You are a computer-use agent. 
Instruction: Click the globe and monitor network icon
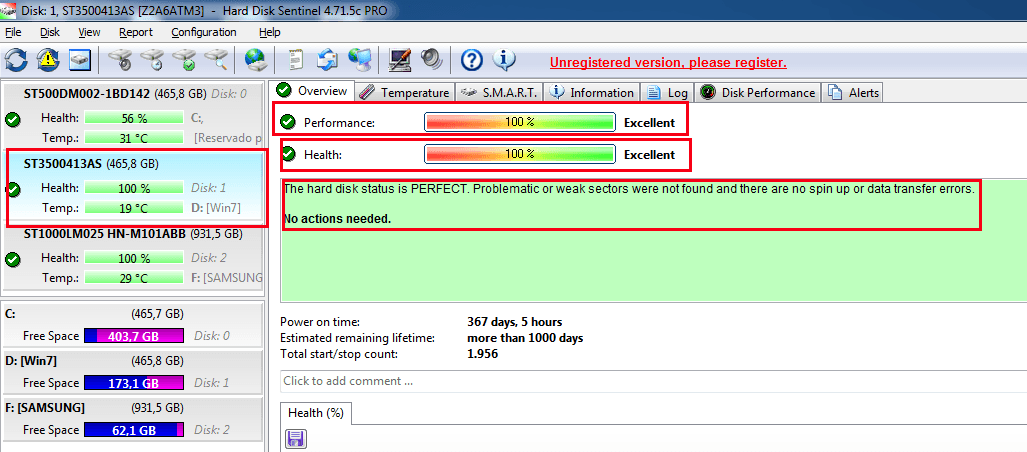(359, 61)
